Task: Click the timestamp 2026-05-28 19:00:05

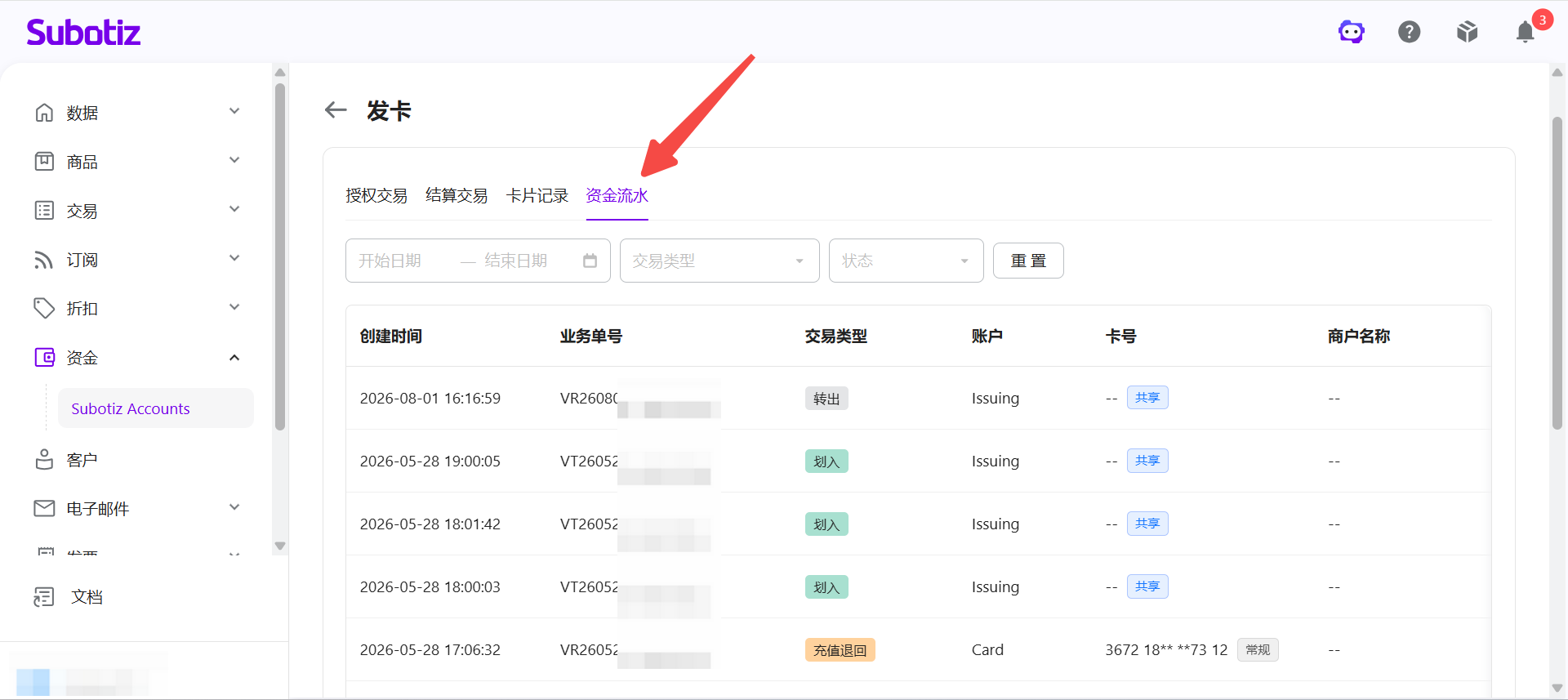Action: coord(430,461)
